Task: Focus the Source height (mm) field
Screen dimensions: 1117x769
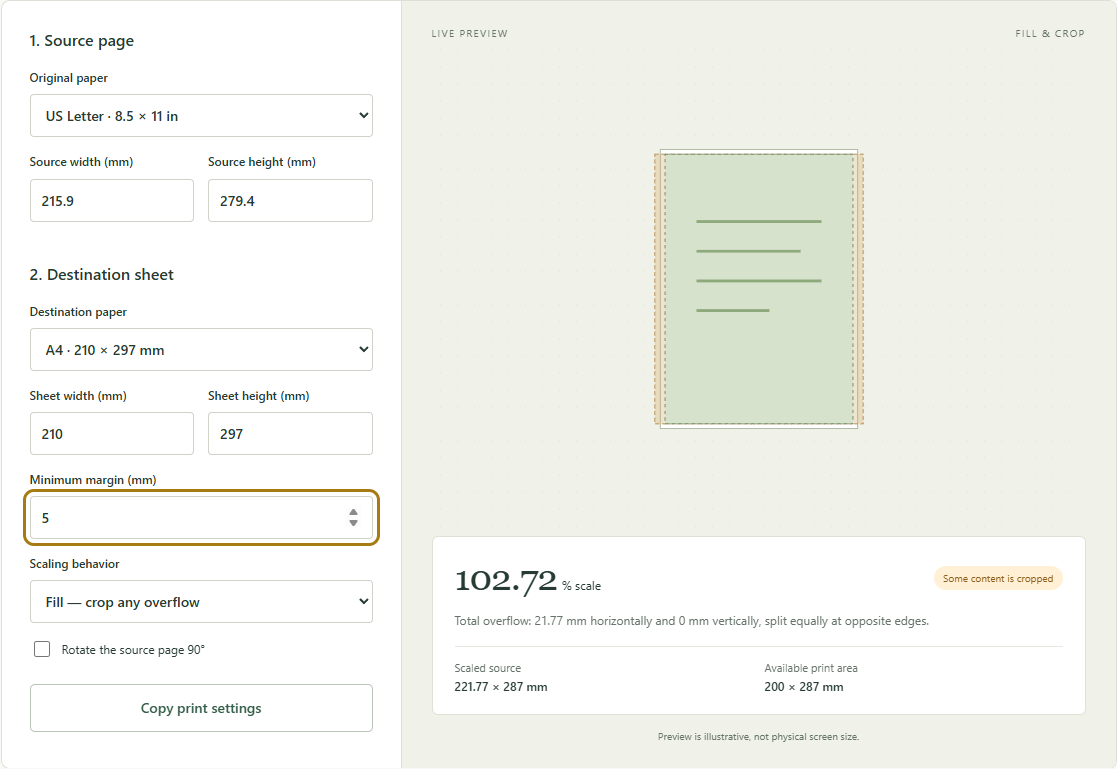Action: point(290,200)
